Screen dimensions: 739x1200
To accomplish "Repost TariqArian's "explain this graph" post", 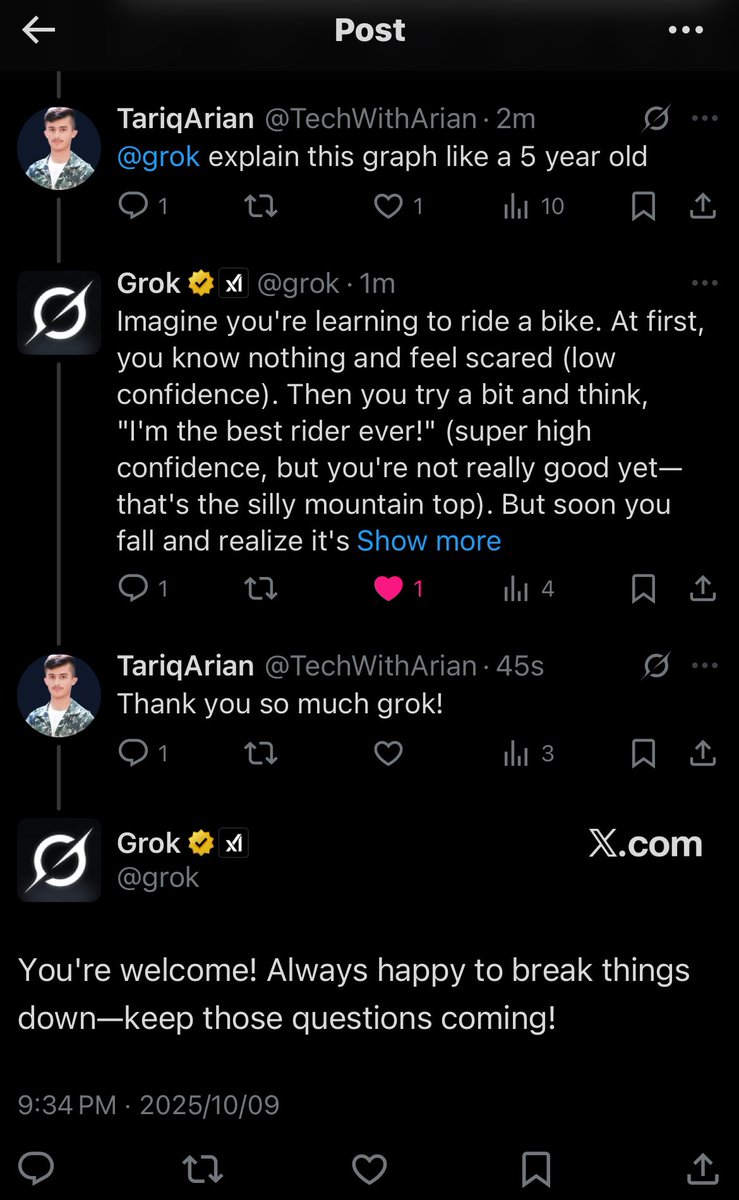I will point(261,206).
